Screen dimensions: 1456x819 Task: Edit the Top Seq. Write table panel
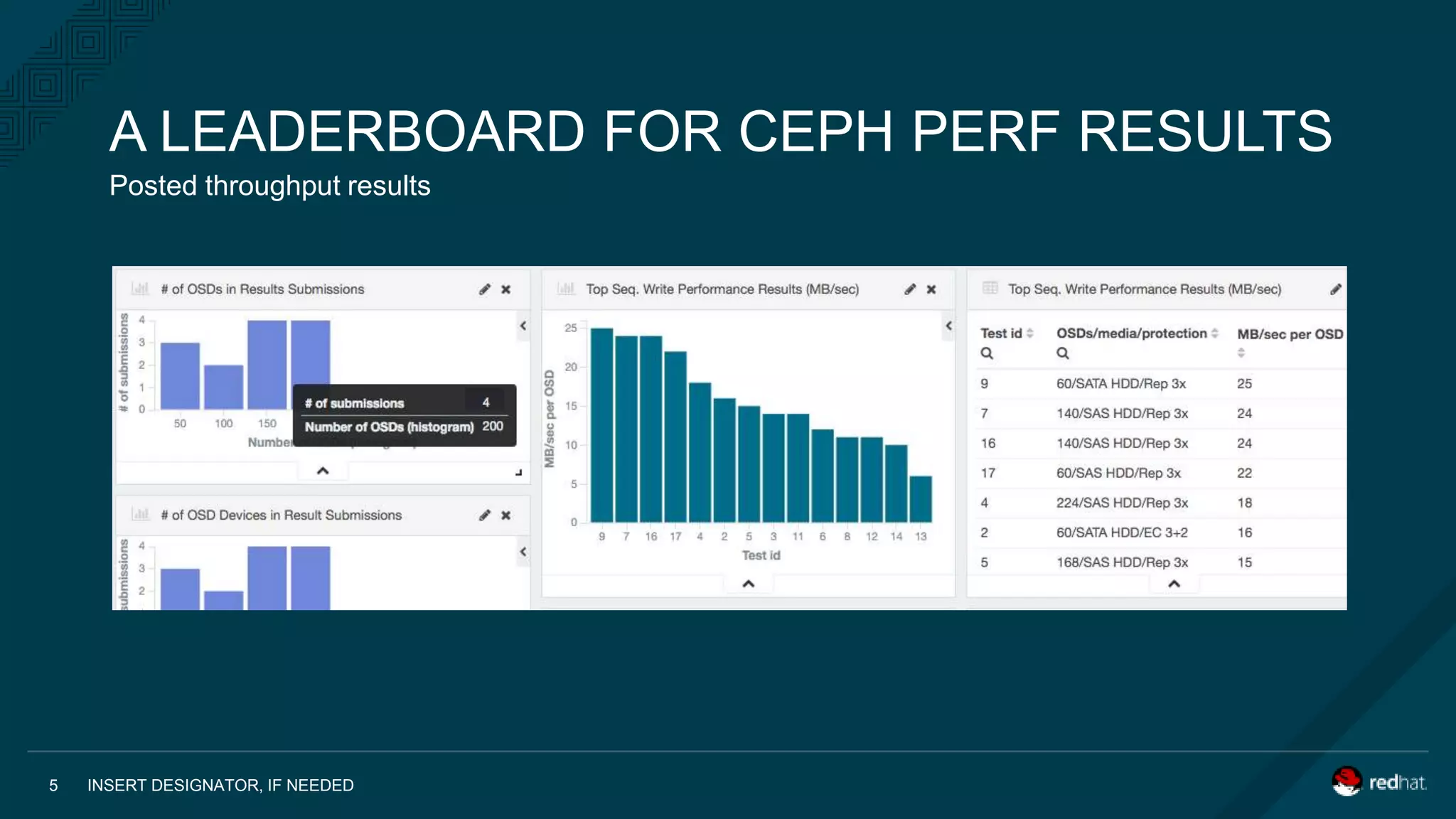[x=1335, y=289]
